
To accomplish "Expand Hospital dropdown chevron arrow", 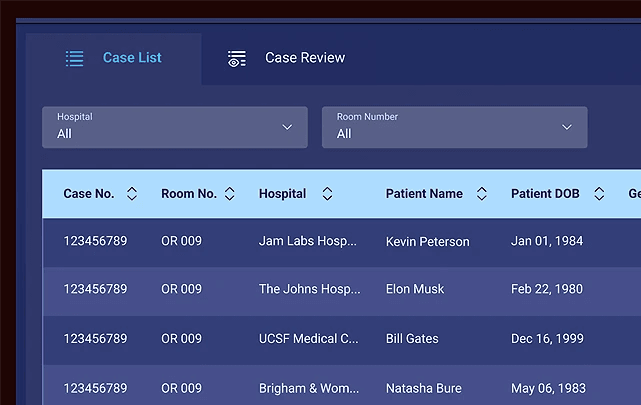I will click(x=287, y=127).
